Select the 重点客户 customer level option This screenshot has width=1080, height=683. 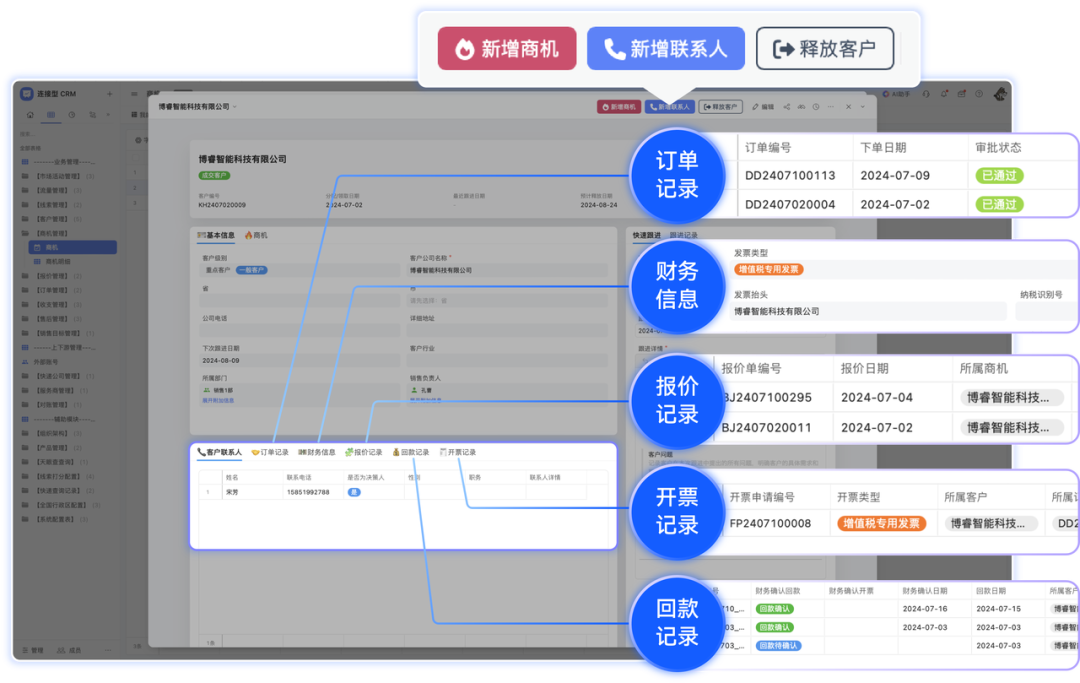coord(218,270)
